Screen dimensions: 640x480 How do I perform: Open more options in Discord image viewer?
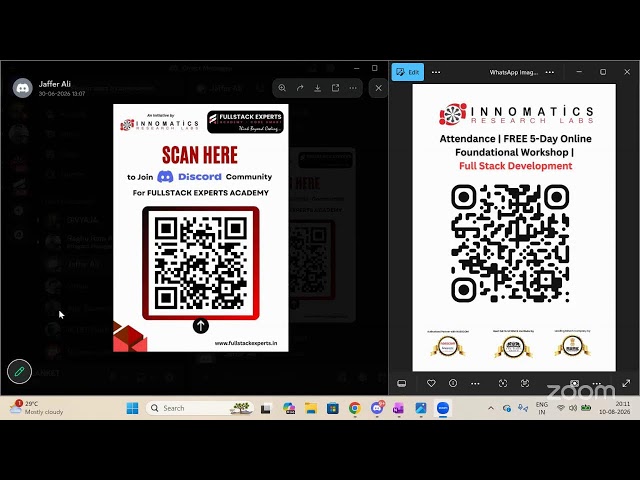click(353, 88)
